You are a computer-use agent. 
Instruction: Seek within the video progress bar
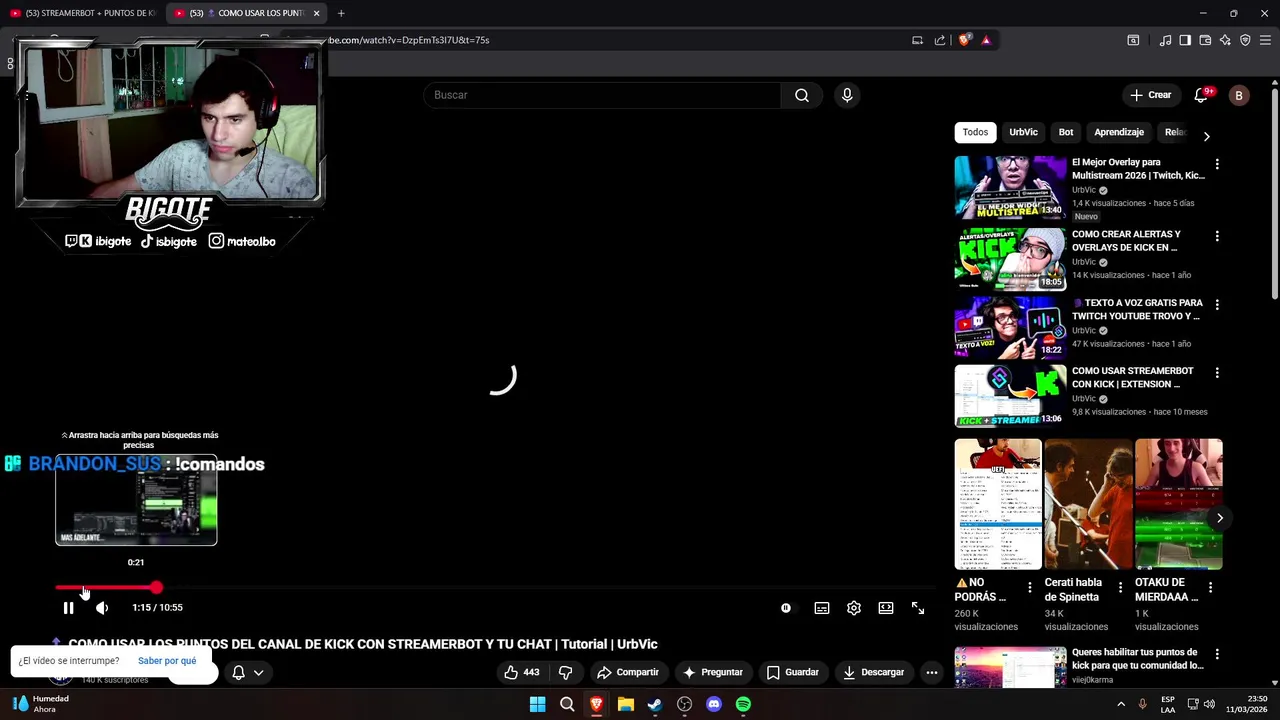[496, 588]
